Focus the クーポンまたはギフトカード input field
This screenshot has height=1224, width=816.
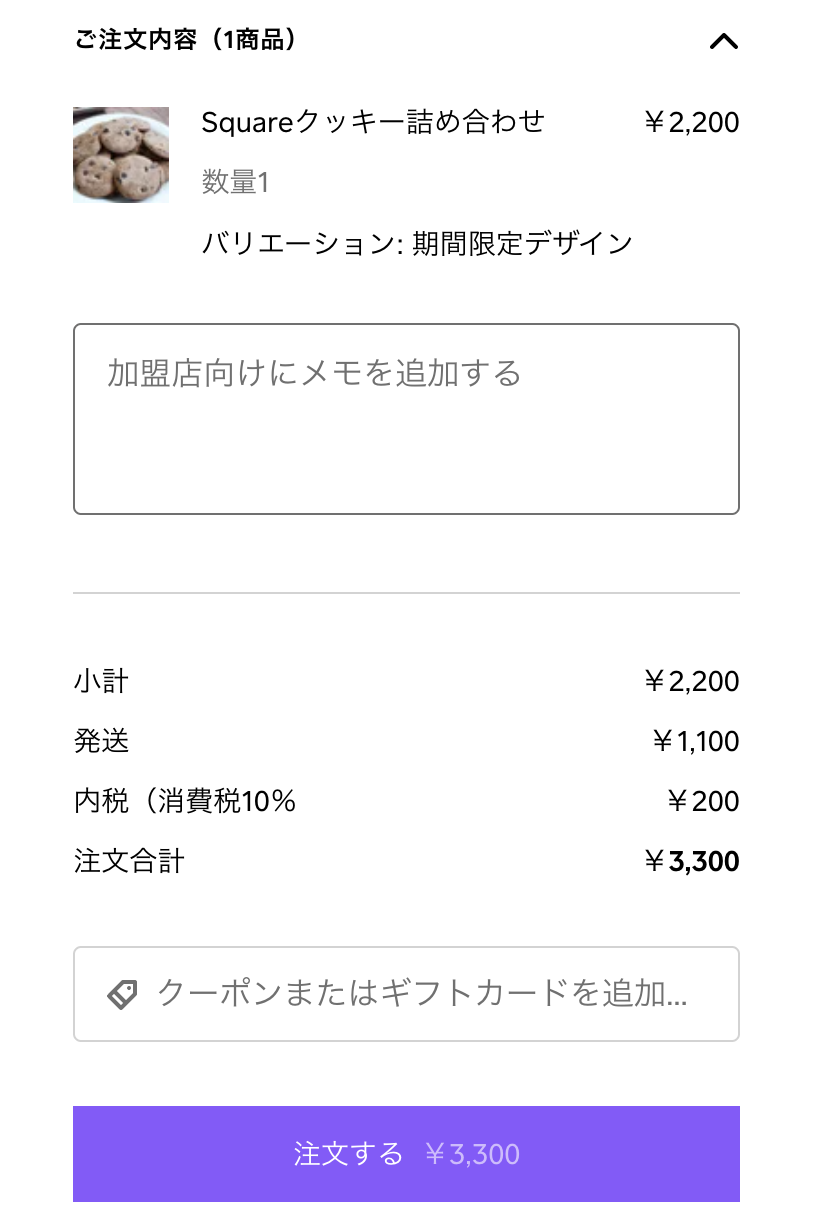422,994
